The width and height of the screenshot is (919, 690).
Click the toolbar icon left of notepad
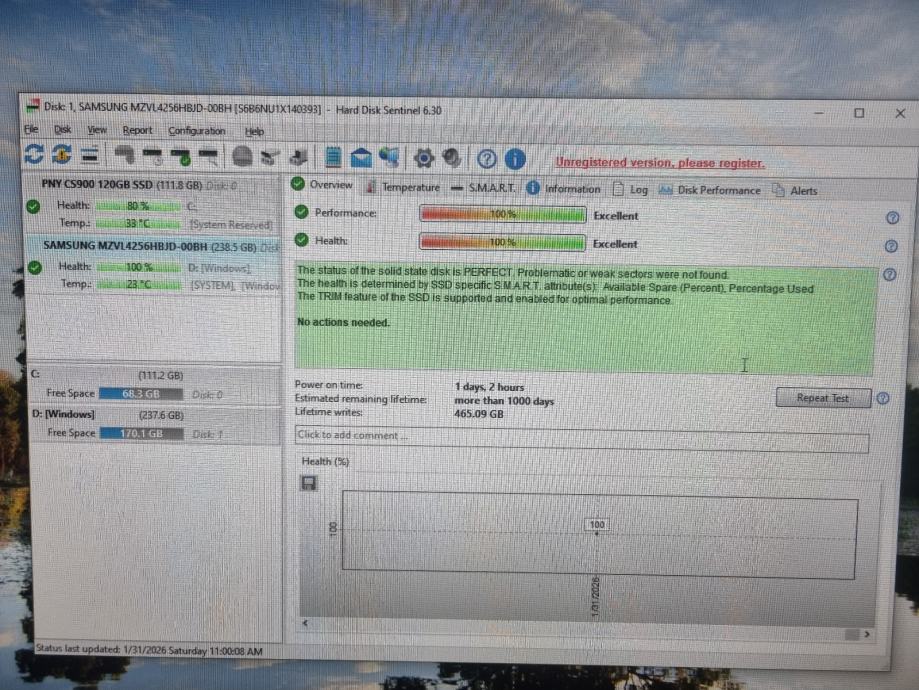click(299, 157)
